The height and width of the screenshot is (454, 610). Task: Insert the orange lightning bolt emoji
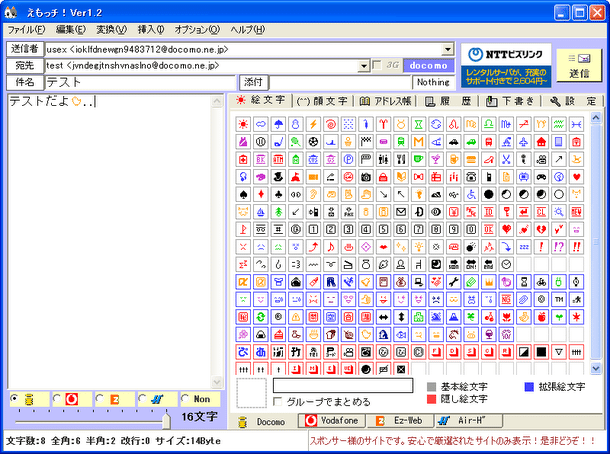pos(313,124)
